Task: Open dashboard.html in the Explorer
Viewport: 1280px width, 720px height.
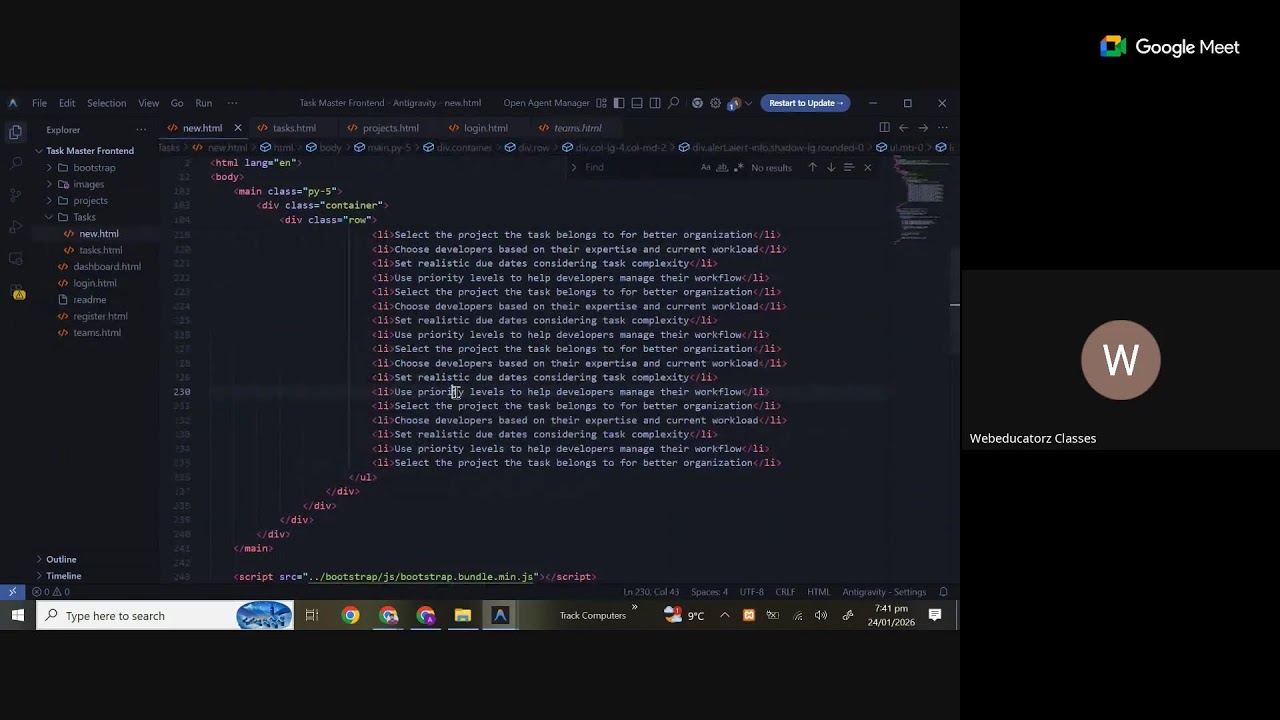Action: click(107, 267)
